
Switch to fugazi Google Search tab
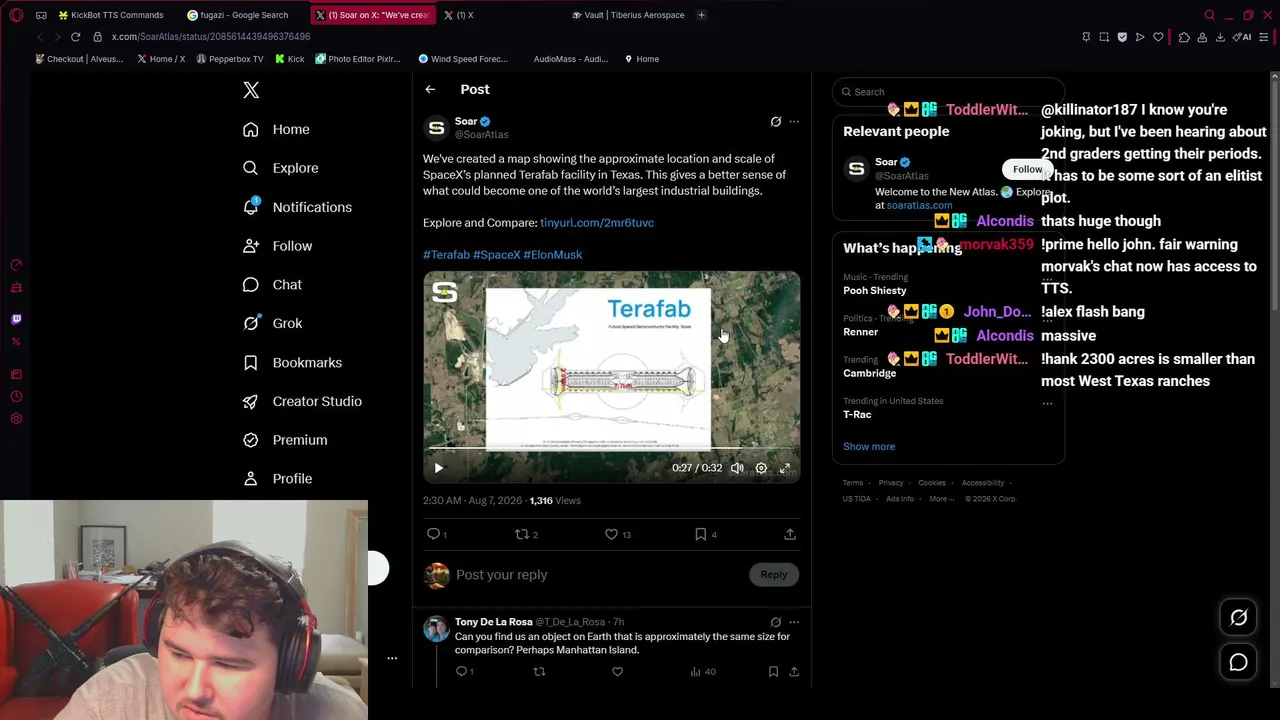click(x=238, y=15)
